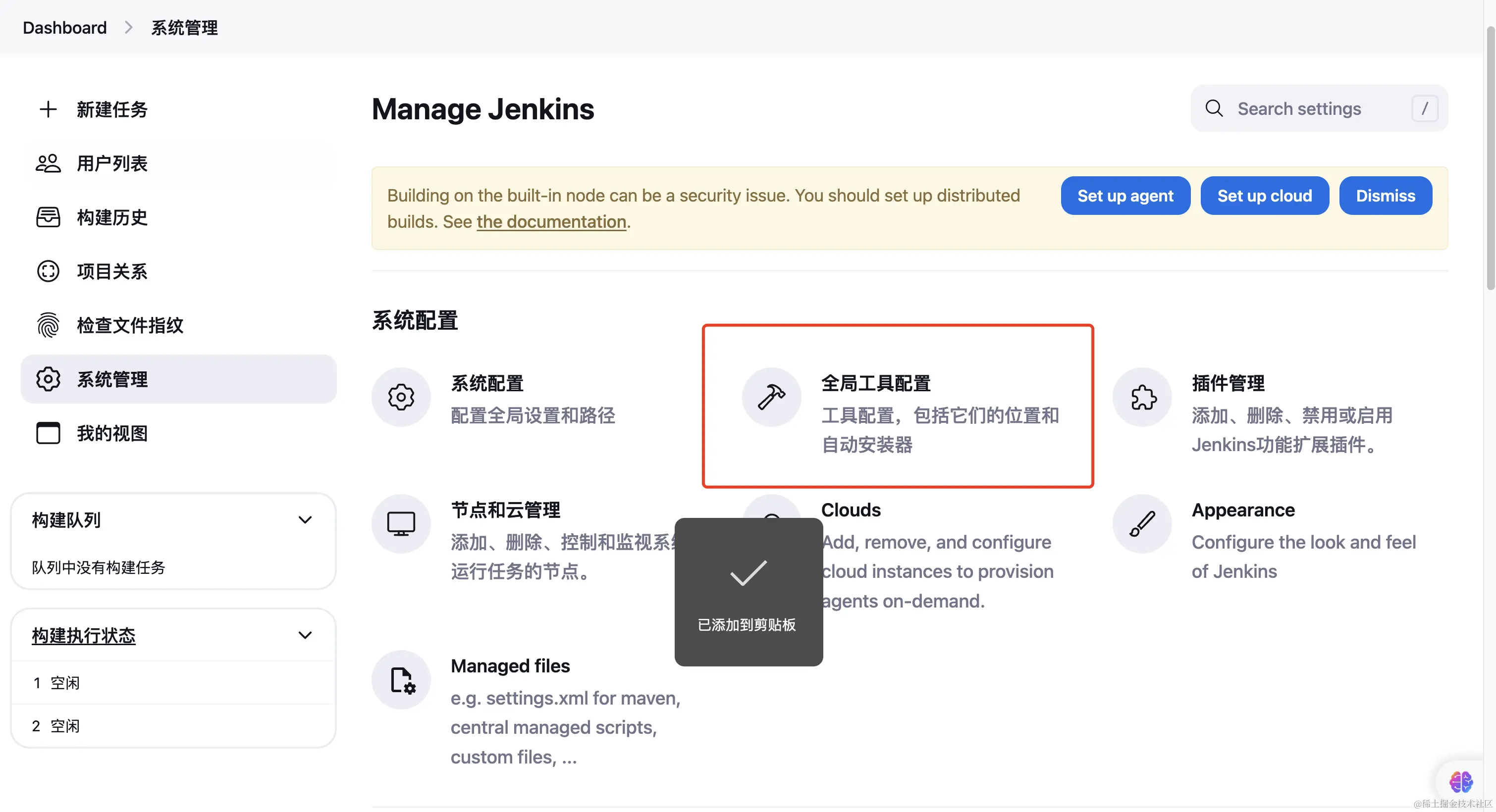Click executor row 2 空闲
This screenshot has width=1496, height=812.
click(x=173, y=725)
